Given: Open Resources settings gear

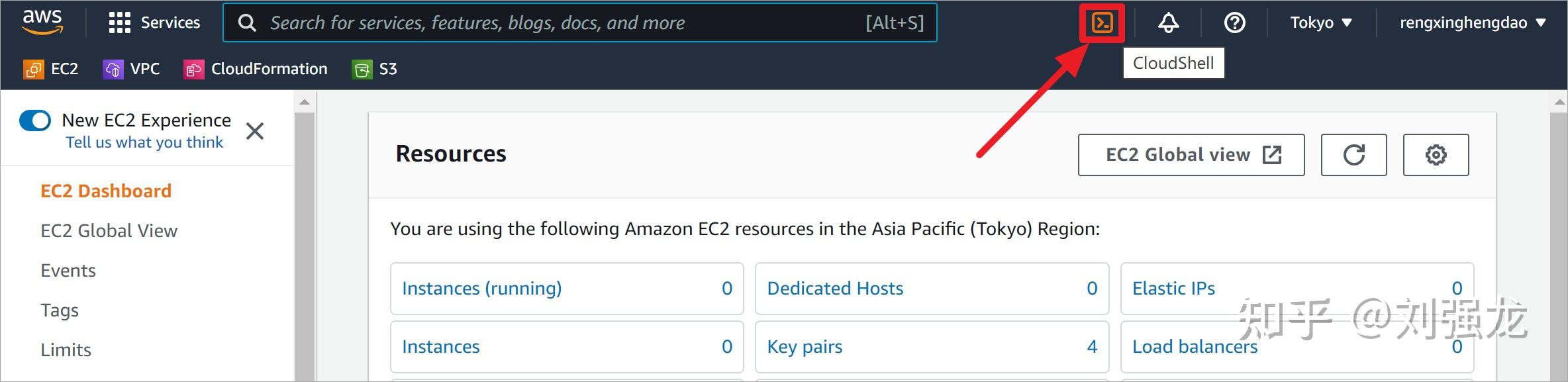Looking at the screenshot, I should click(1436, 154).
